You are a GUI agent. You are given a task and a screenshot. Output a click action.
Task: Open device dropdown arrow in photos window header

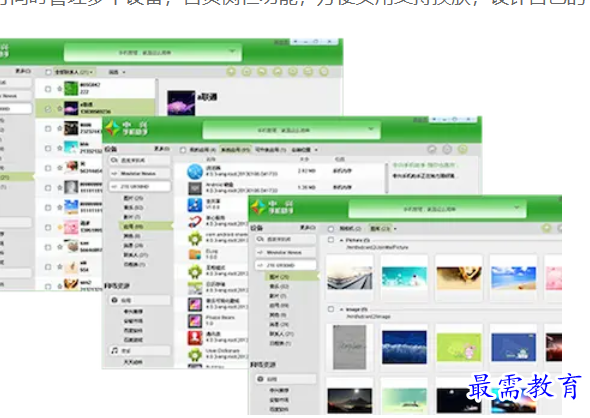point(517,208)
